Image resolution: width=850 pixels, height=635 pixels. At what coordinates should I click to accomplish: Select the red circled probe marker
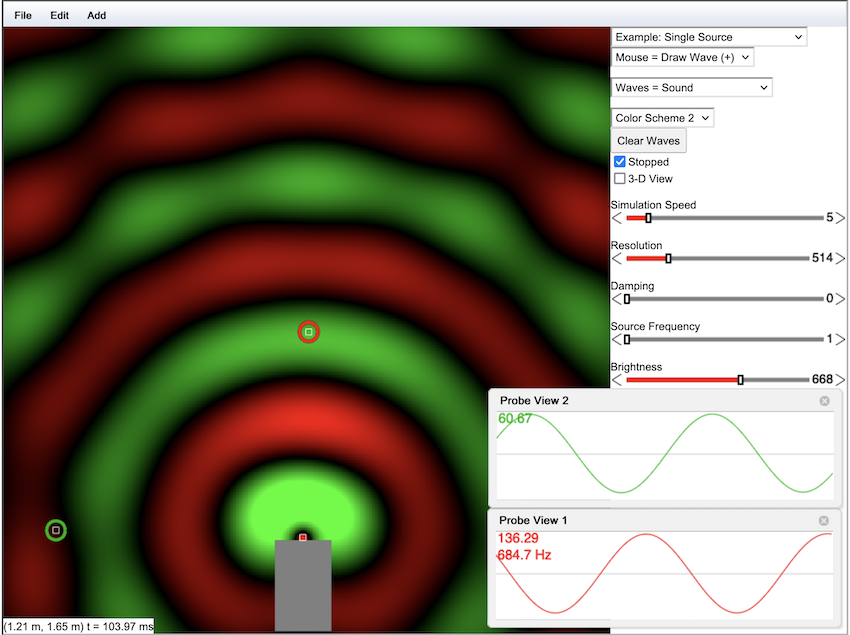tap(309, 332)
